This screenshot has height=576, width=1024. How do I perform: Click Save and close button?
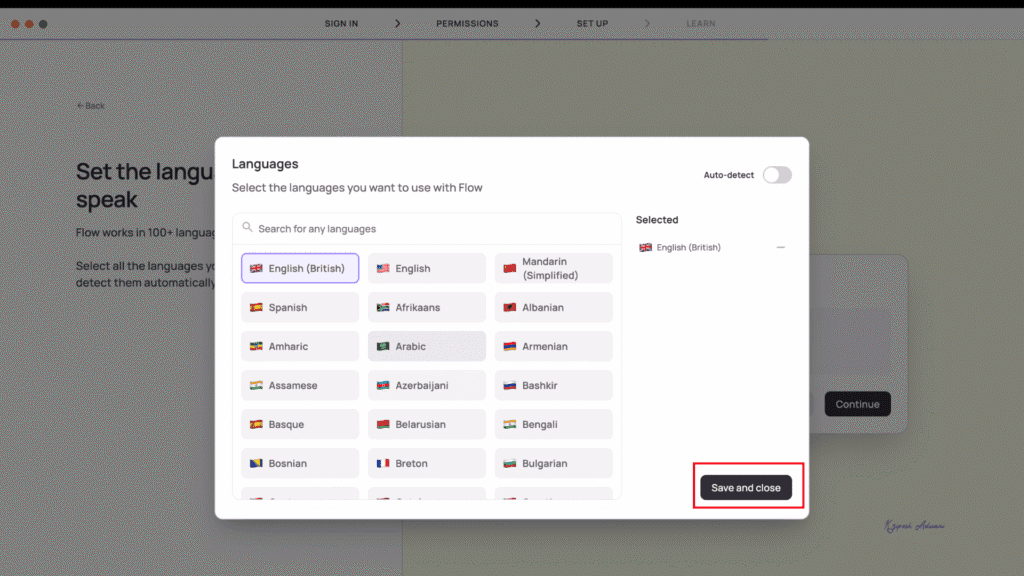[x=746, y=488]
